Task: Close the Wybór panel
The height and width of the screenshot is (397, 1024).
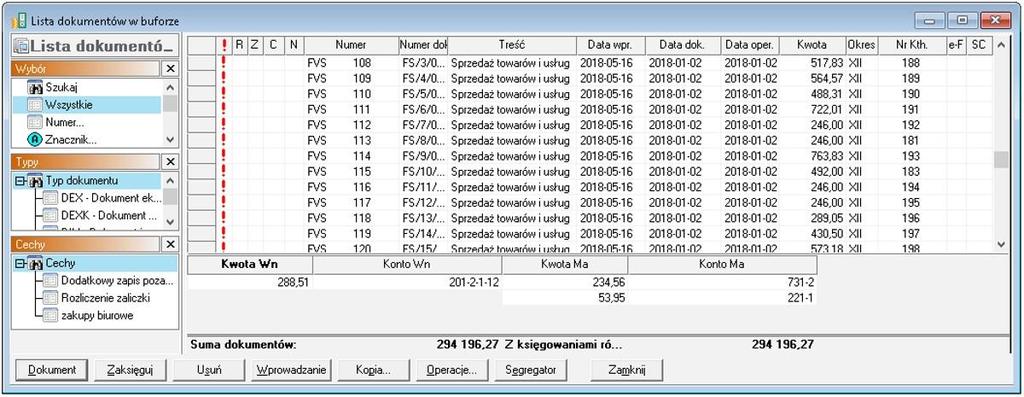Action: (x=169, y=69)
